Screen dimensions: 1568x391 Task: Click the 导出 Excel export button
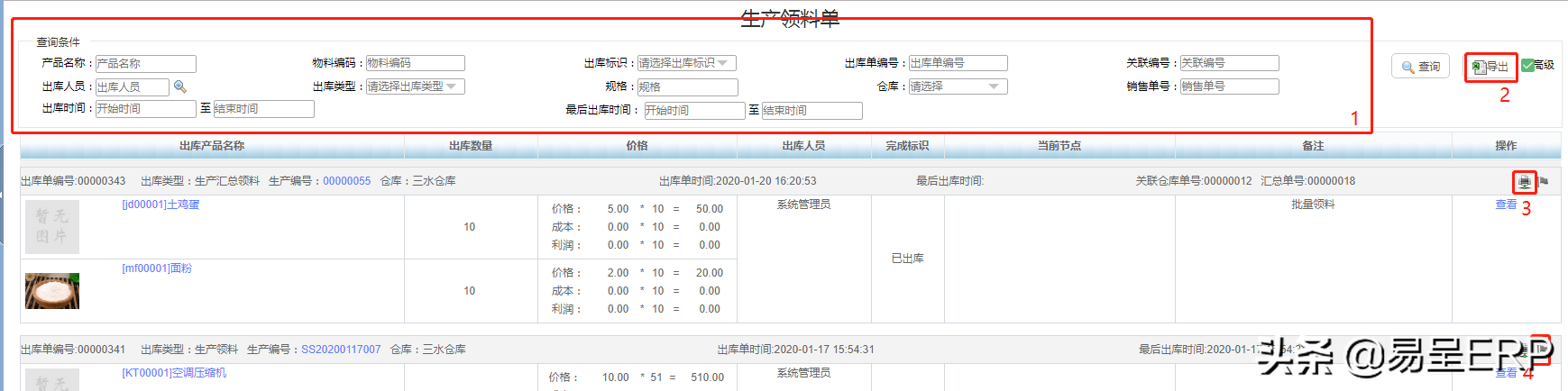[x=1490, y=67]
